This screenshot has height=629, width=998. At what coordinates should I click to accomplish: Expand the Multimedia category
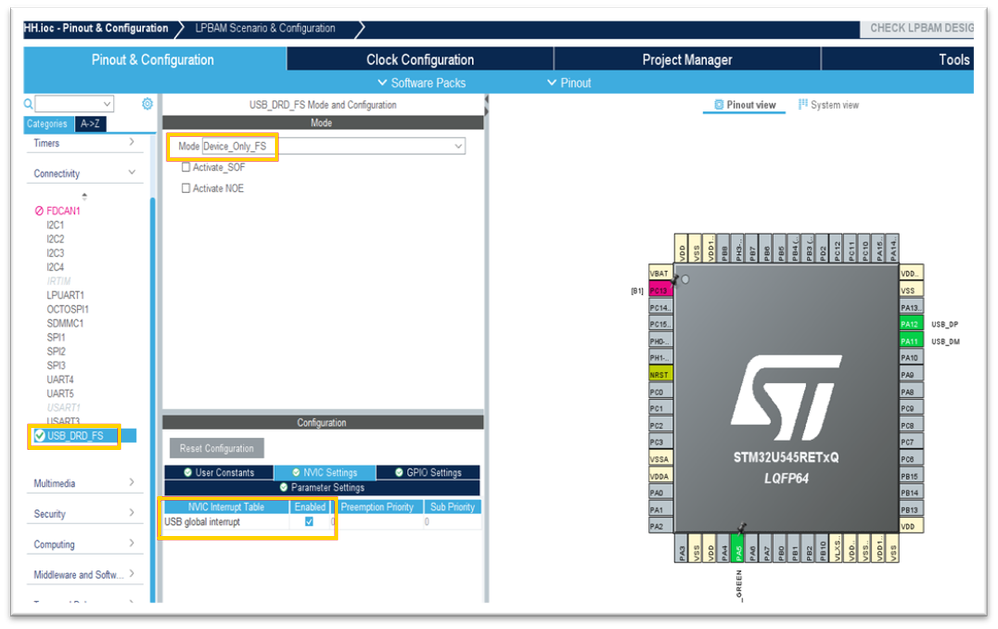tap(84, 483)
